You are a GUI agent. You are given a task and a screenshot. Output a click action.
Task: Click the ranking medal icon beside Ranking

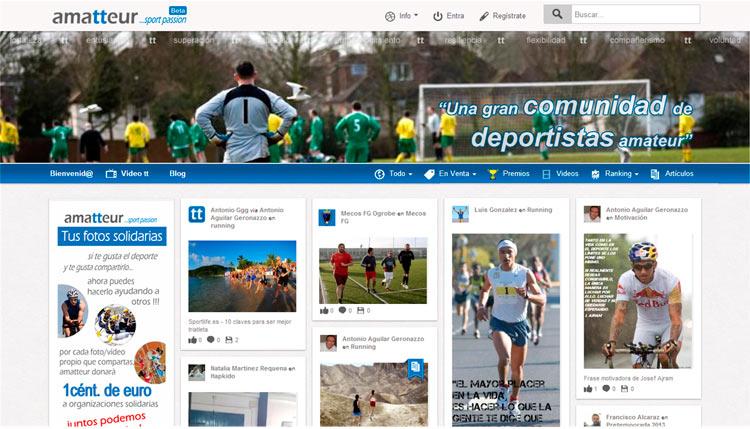(595, 175)
